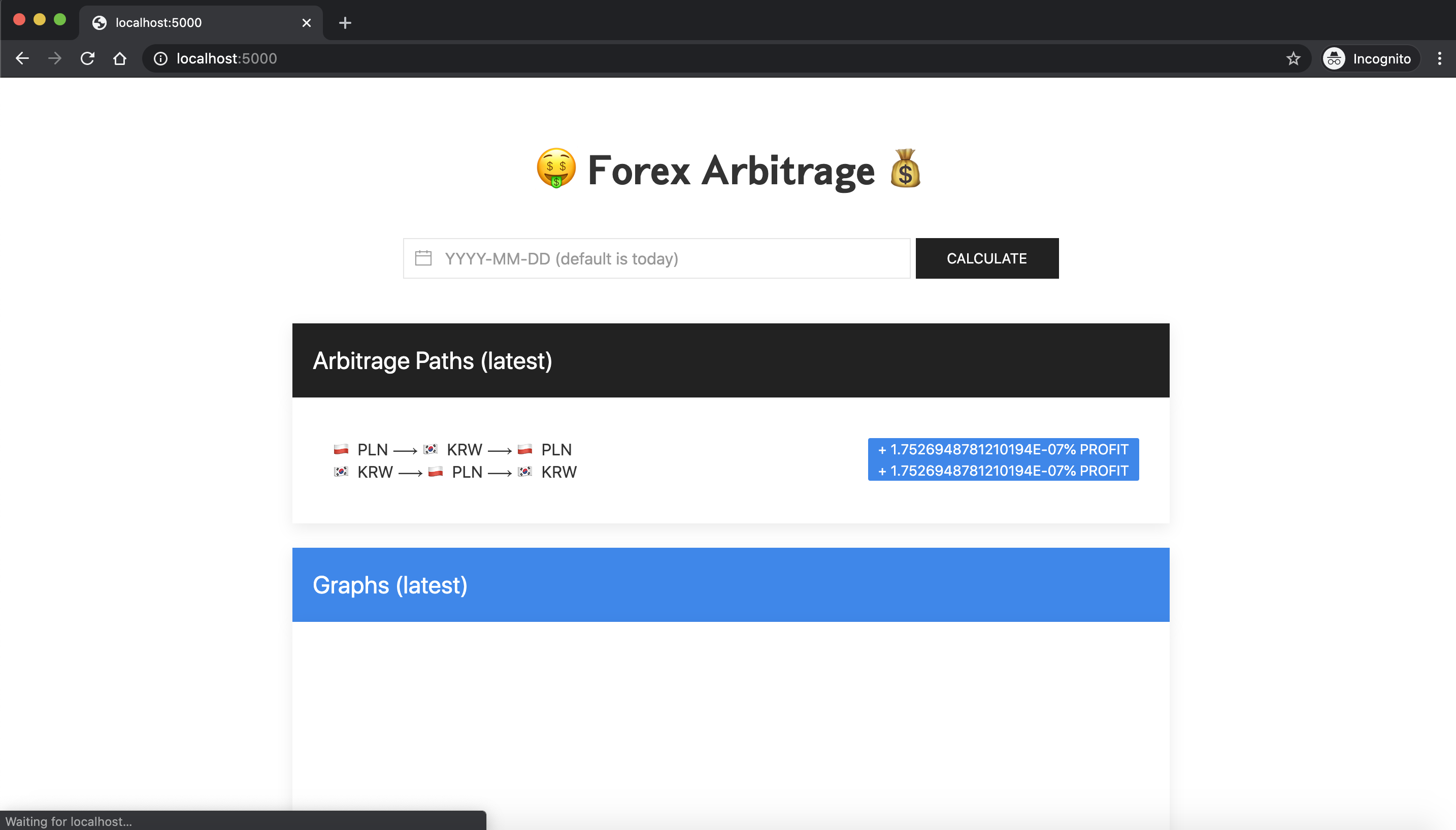Open a new tab with plus button
1456x830 pixels.
345,23
